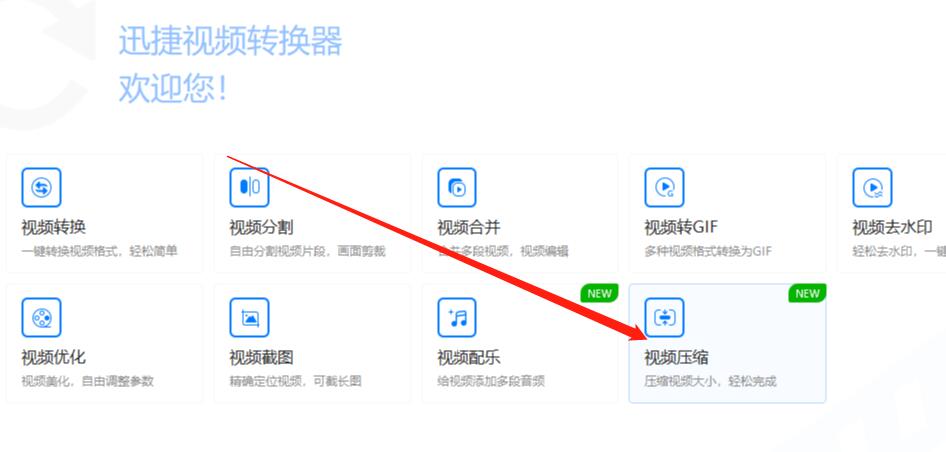Click the 视频截图 screenshot icon

249,318
